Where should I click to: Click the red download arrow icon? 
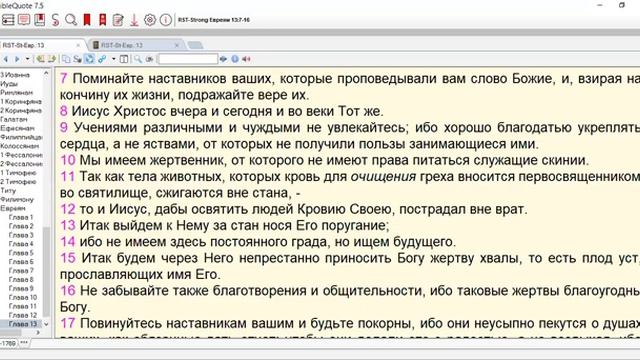(x=134, y=20)
